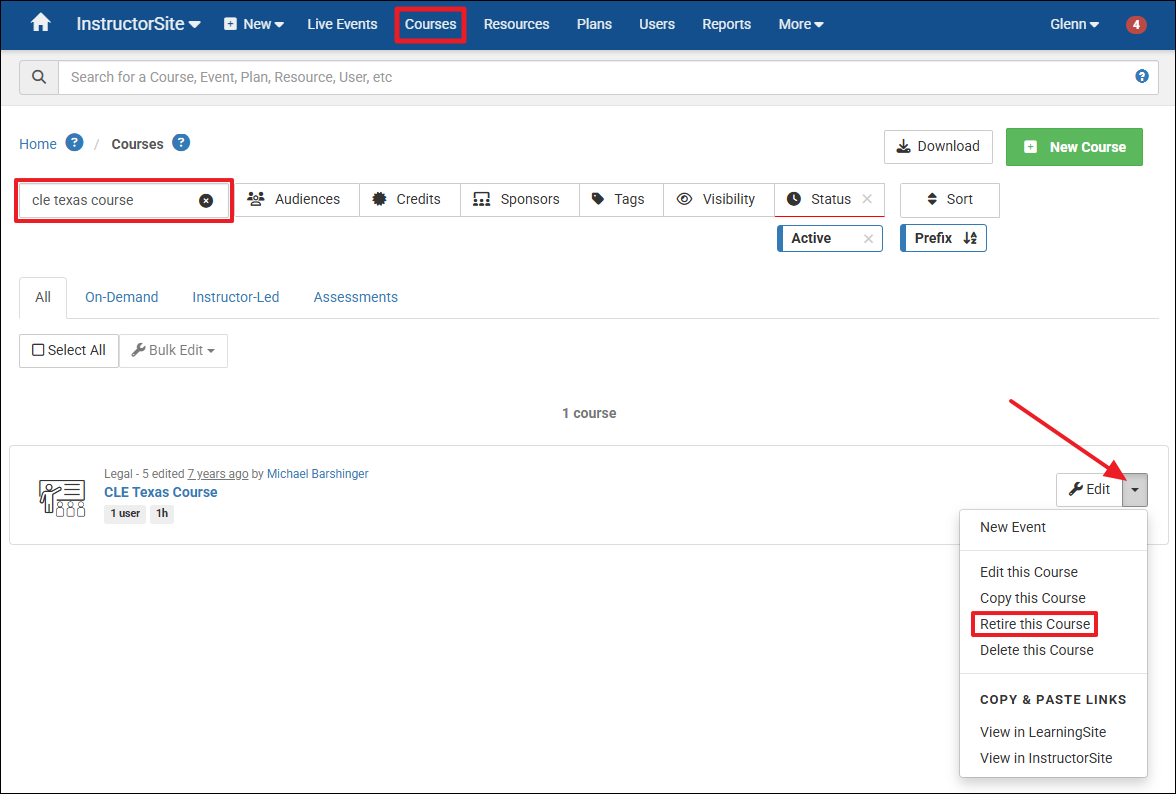
Task: Remove the Status filter with its X
Action: pyautogui.click(x=867, y=199)
